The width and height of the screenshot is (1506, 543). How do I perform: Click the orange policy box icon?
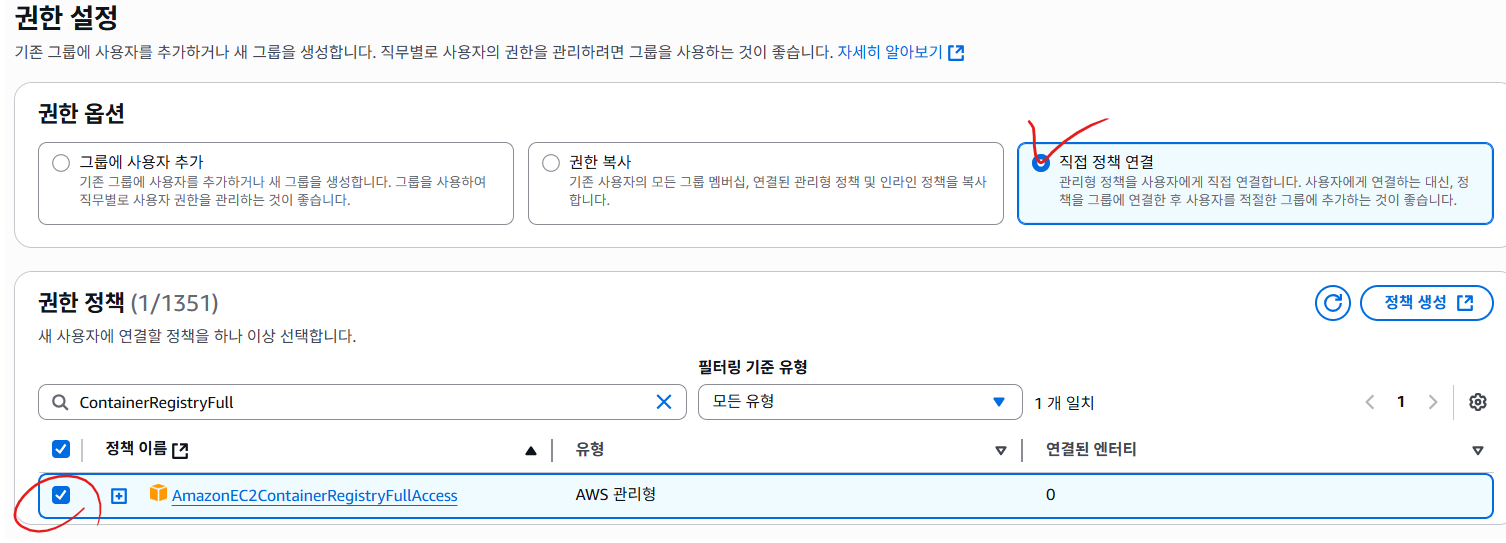[158, 494]
